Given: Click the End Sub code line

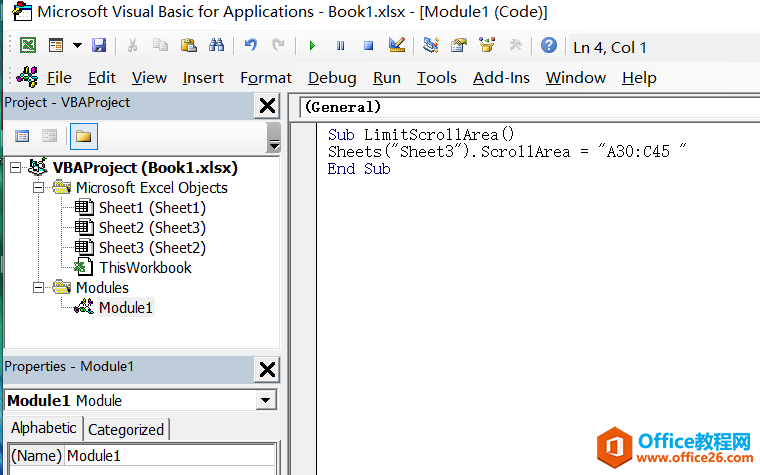Looking at the screenshot, I should pyautogui.click(x=359, y=169).
